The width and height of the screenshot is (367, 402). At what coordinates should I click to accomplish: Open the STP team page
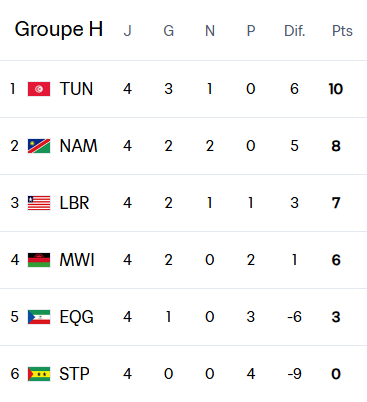[74, 374]
